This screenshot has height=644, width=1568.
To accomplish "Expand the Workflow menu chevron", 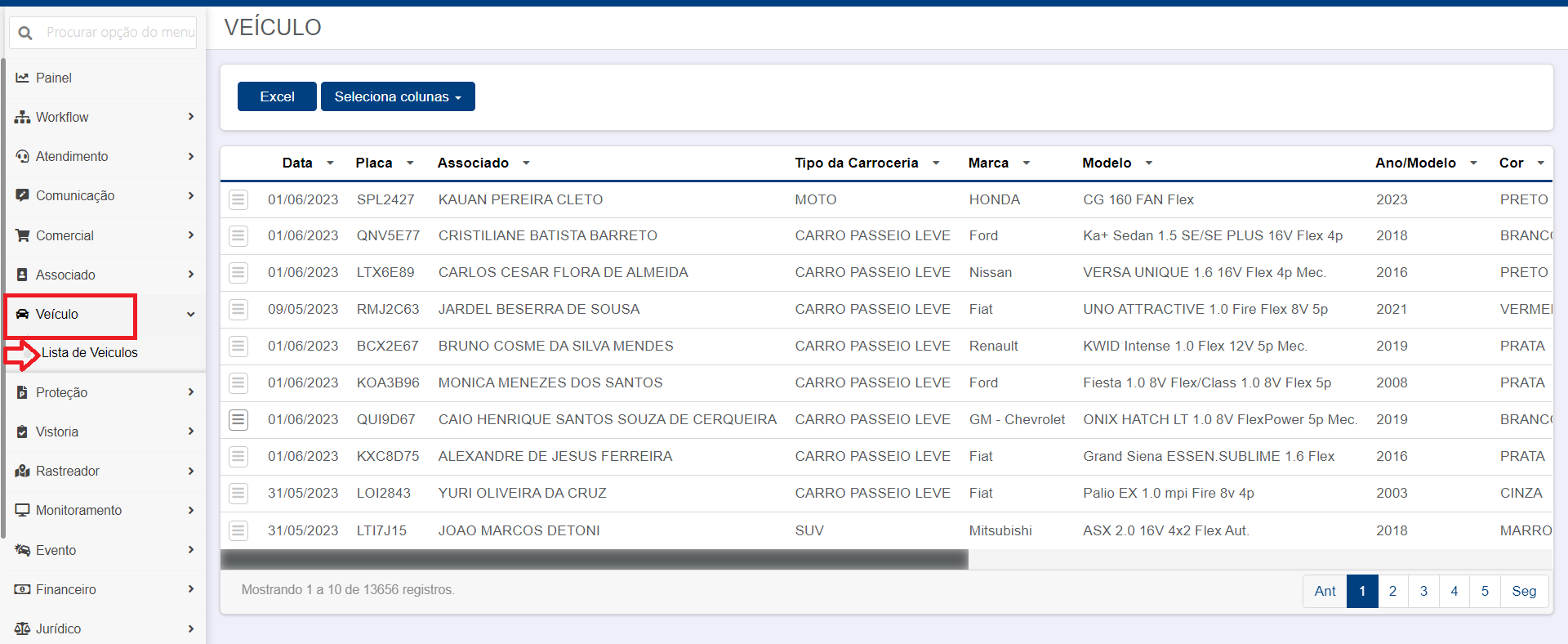I will click(191, 117).
